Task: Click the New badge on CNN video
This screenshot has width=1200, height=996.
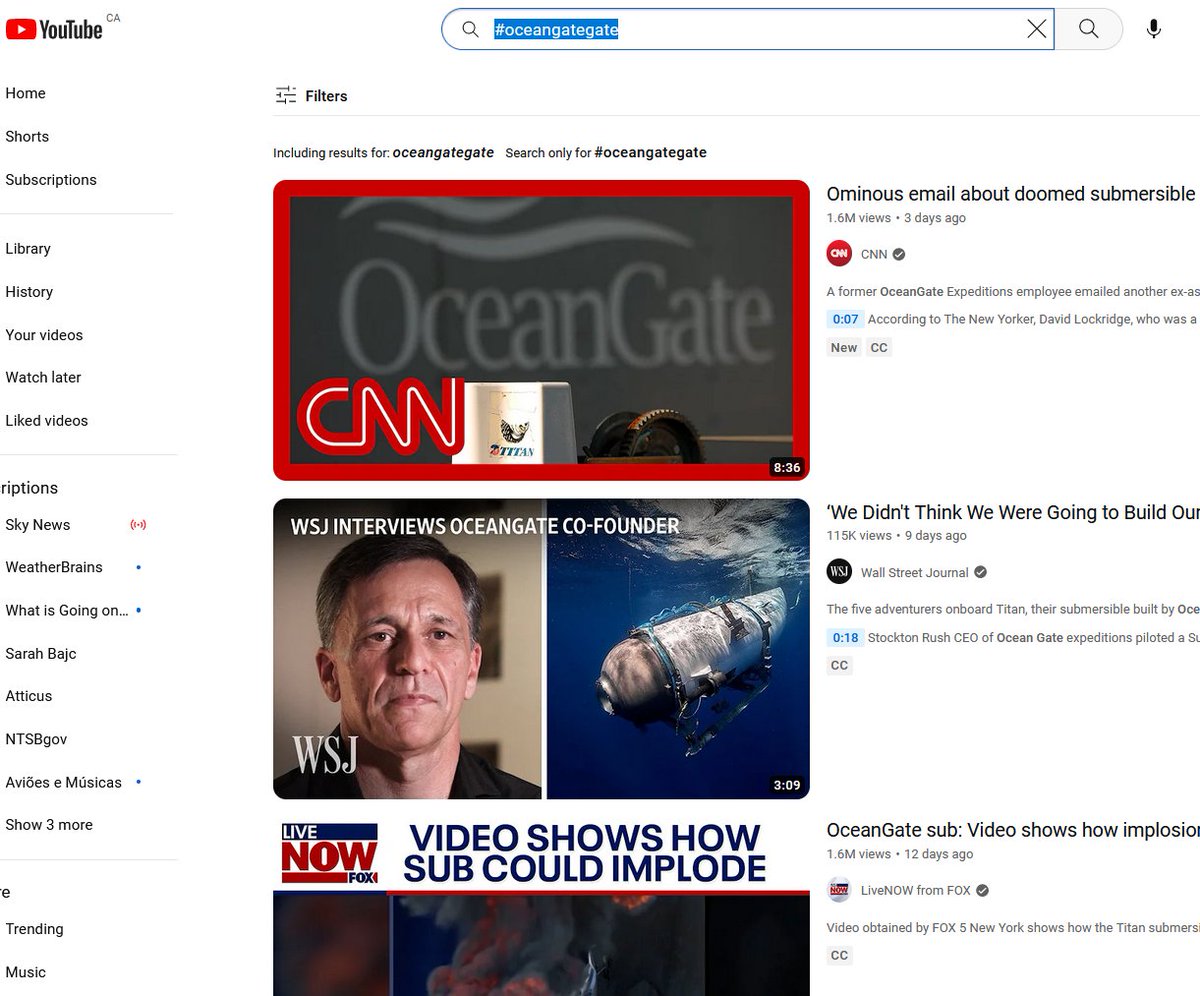Action: tap(844, 347)
